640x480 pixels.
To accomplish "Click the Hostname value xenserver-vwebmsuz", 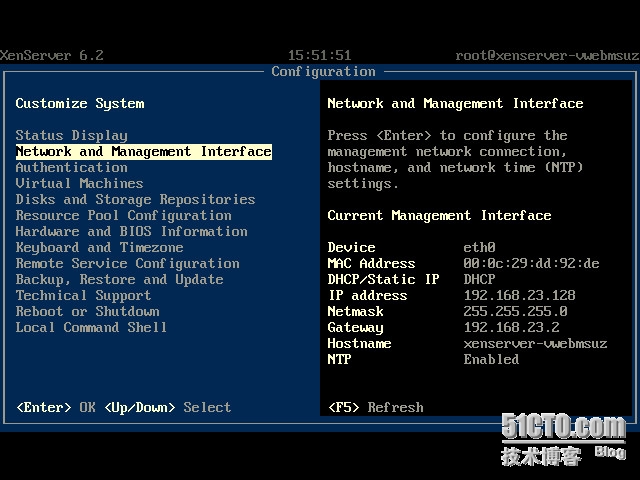I will [x=536, y=343].
